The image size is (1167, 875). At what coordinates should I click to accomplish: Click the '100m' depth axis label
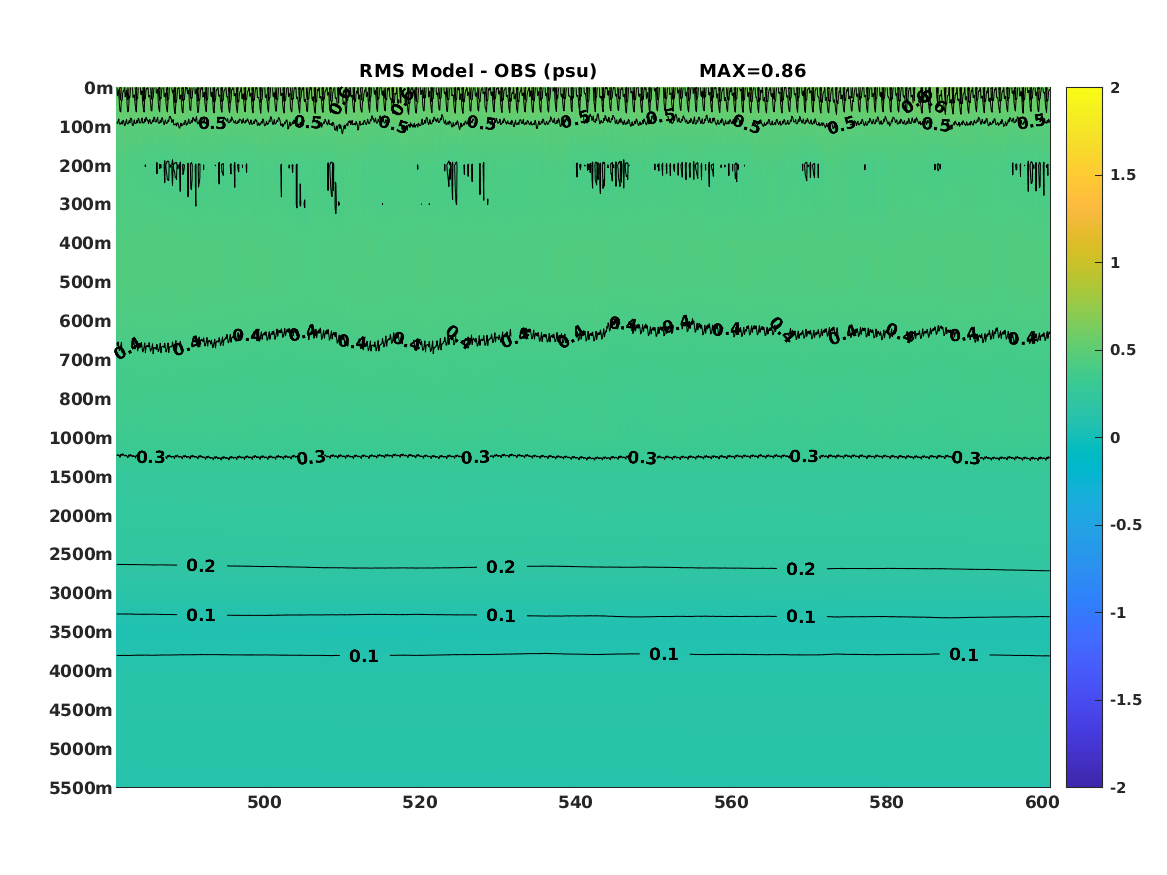86,127
